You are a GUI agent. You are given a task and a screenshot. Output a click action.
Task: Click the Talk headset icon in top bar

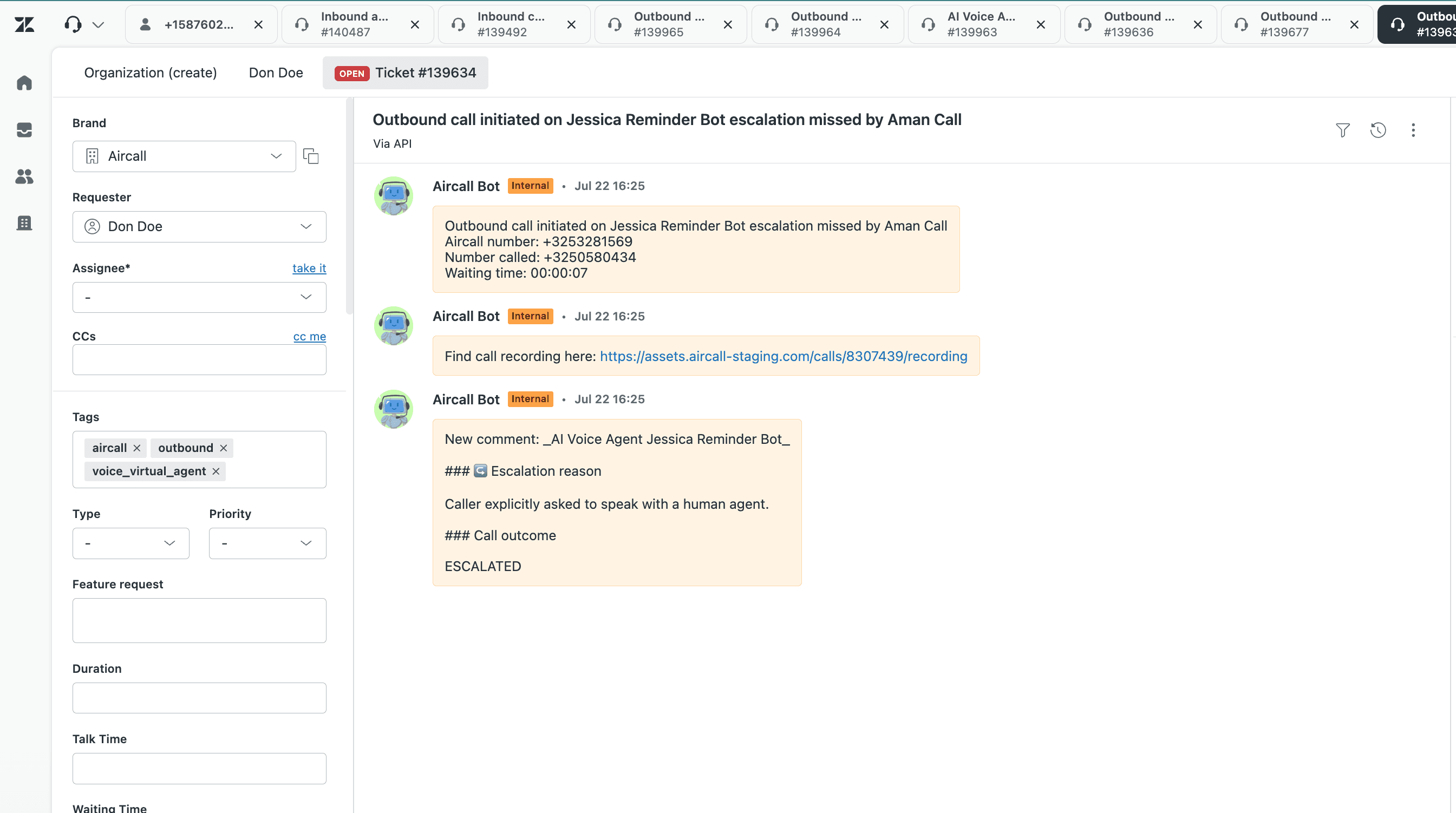click(73, 24)
